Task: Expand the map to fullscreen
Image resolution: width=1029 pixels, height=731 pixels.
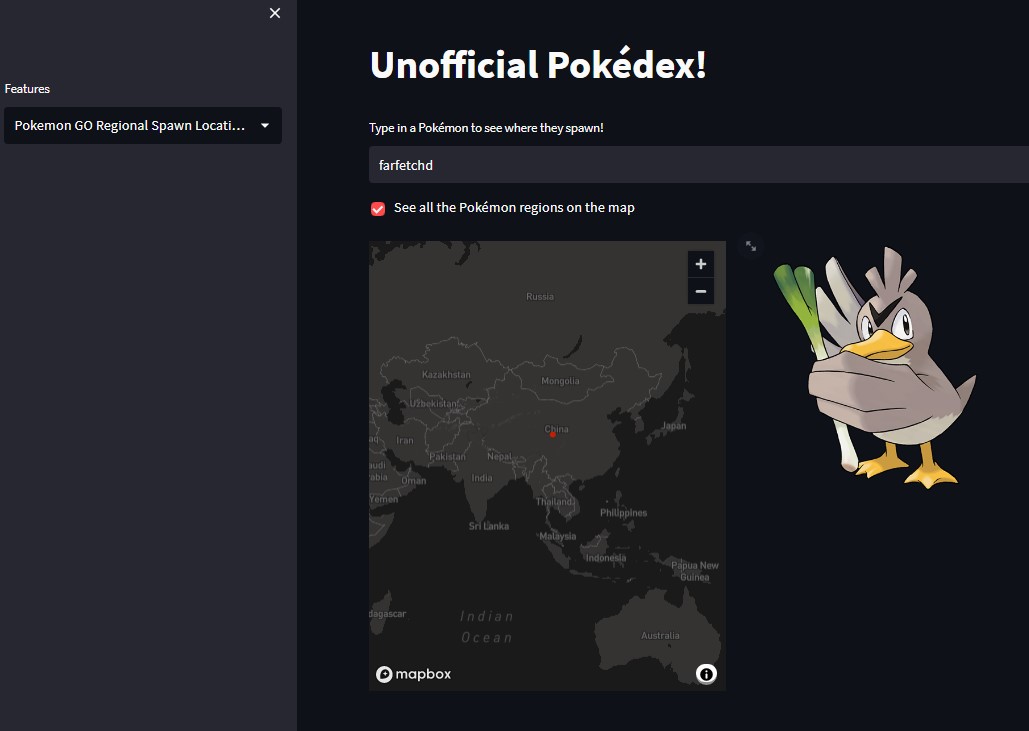Action: click(751, 245)
